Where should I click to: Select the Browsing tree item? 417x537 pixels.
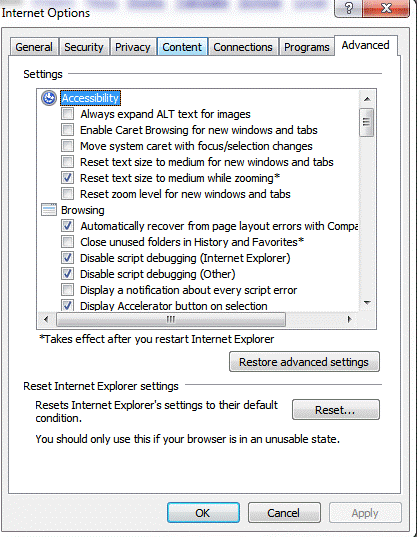[x=83, y=210]
